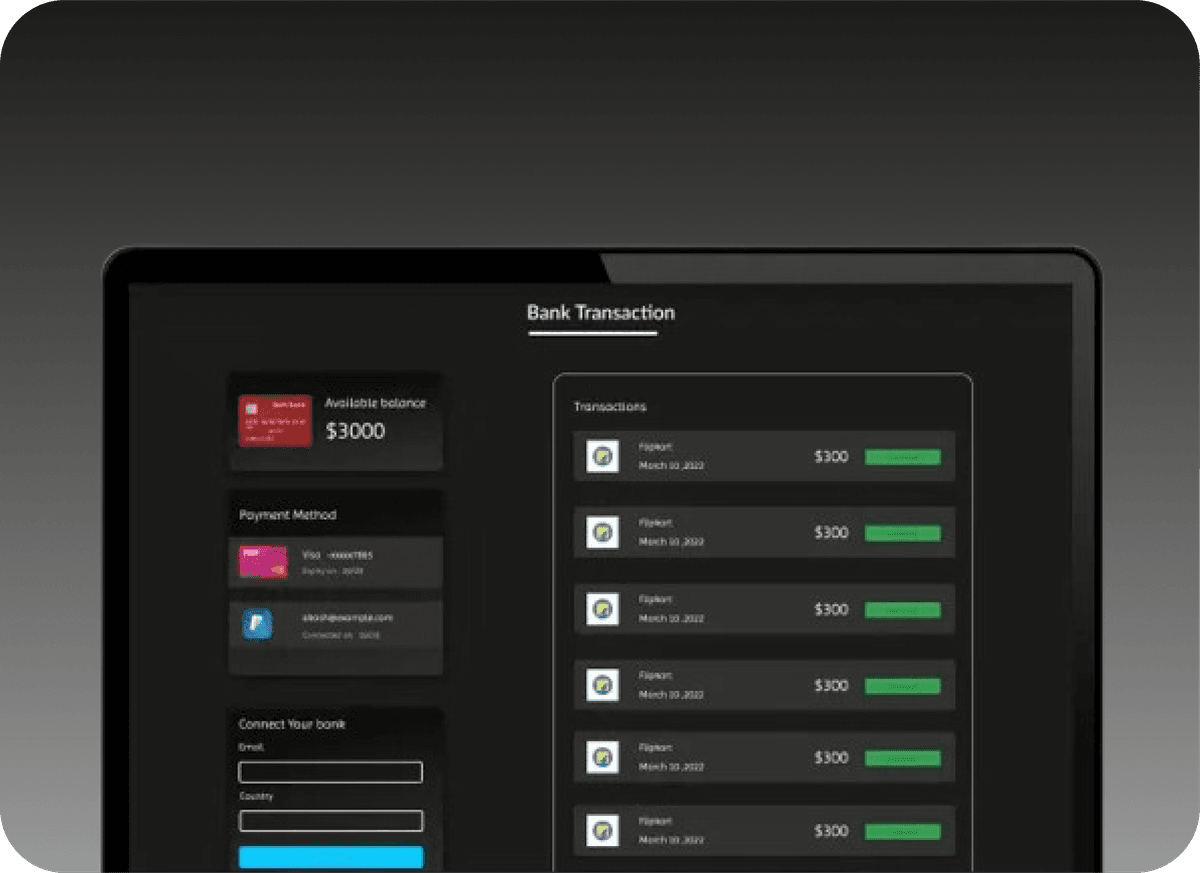Viewport: 1200px width, 873px height.
Task: Focus the Country input field
Action: [x=330, y=821]
